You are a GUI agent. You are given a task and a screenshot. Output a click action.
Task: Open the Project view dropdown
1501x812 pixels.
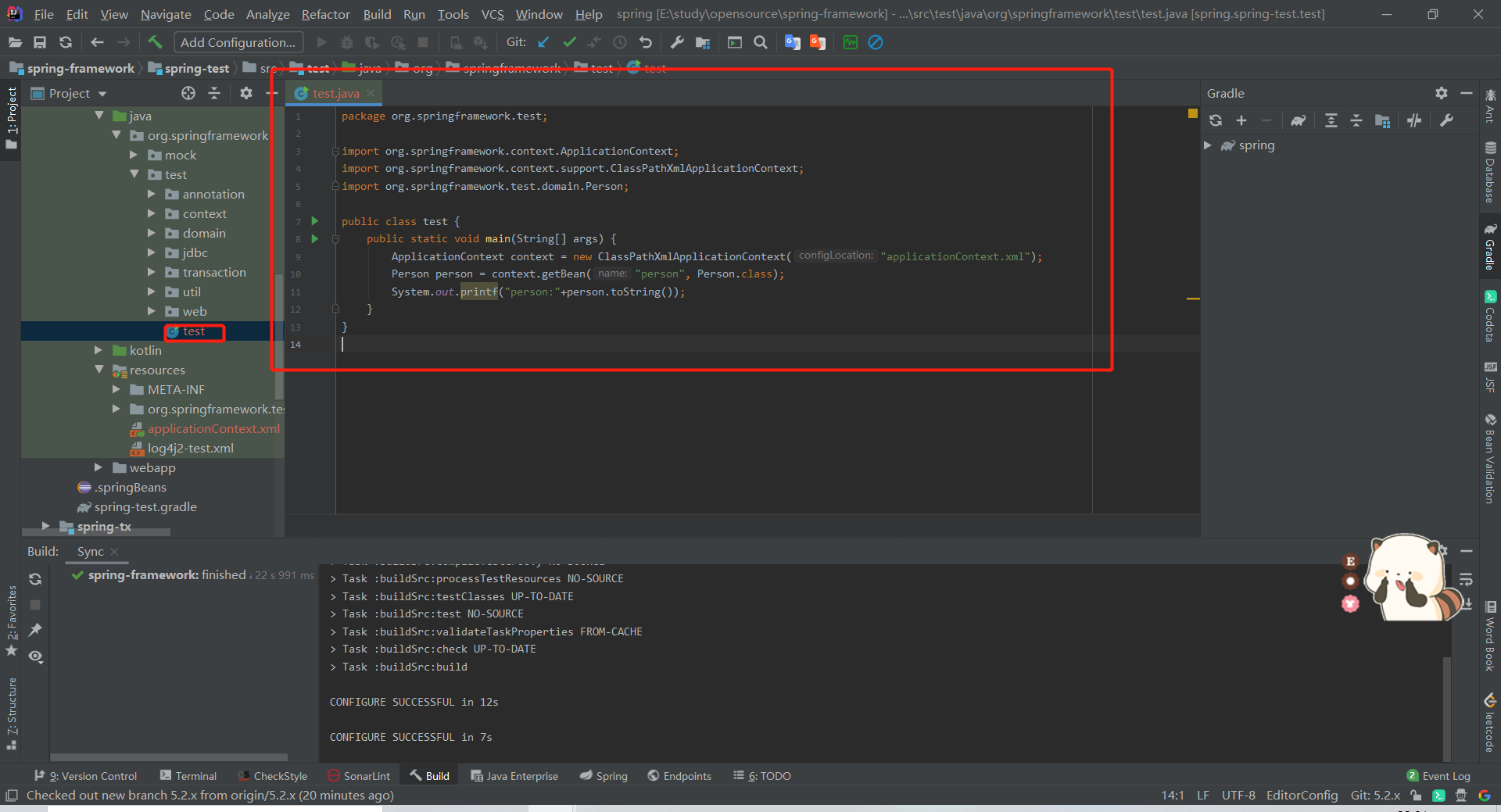[69, 93]
